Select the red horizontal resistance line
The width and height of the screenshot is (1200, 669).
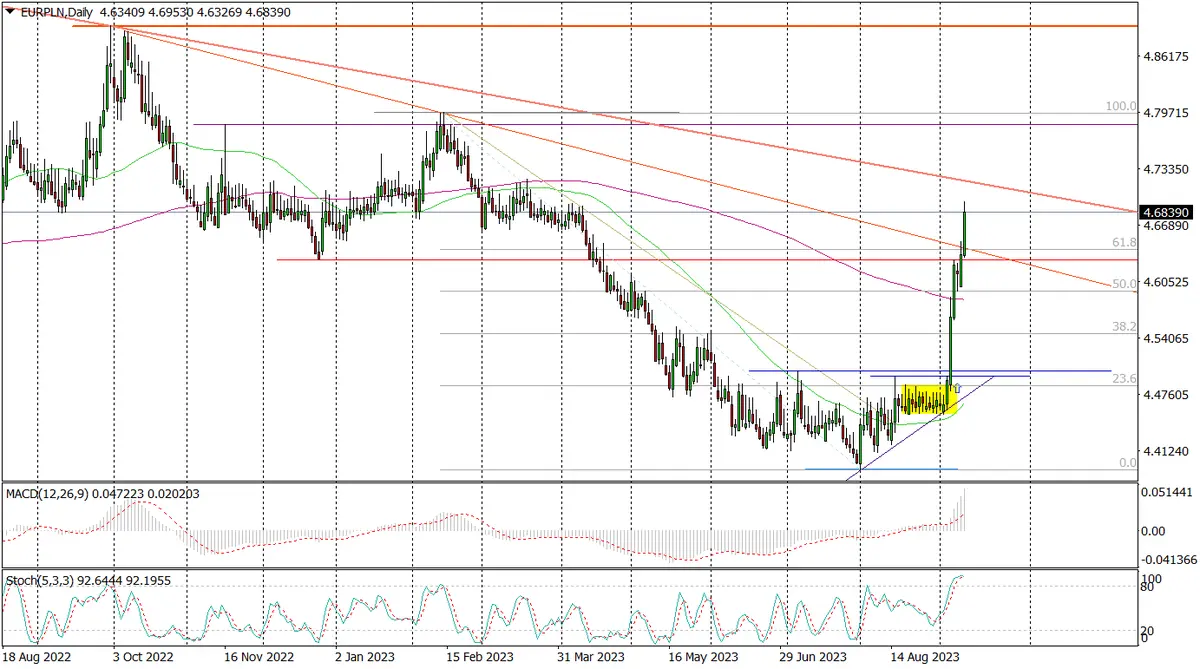pos(700,258)
